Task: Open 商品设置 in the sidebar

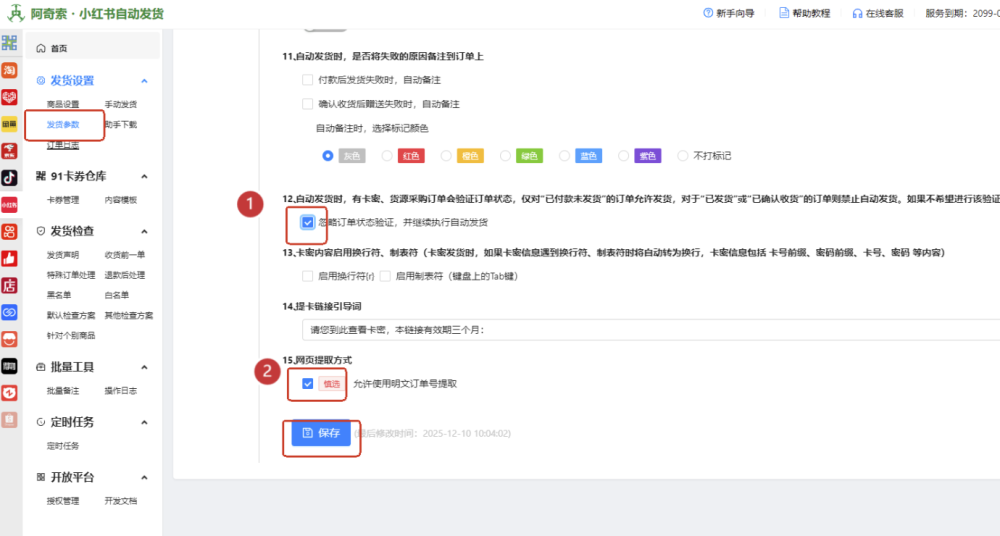Action: [x=63, y=104]
